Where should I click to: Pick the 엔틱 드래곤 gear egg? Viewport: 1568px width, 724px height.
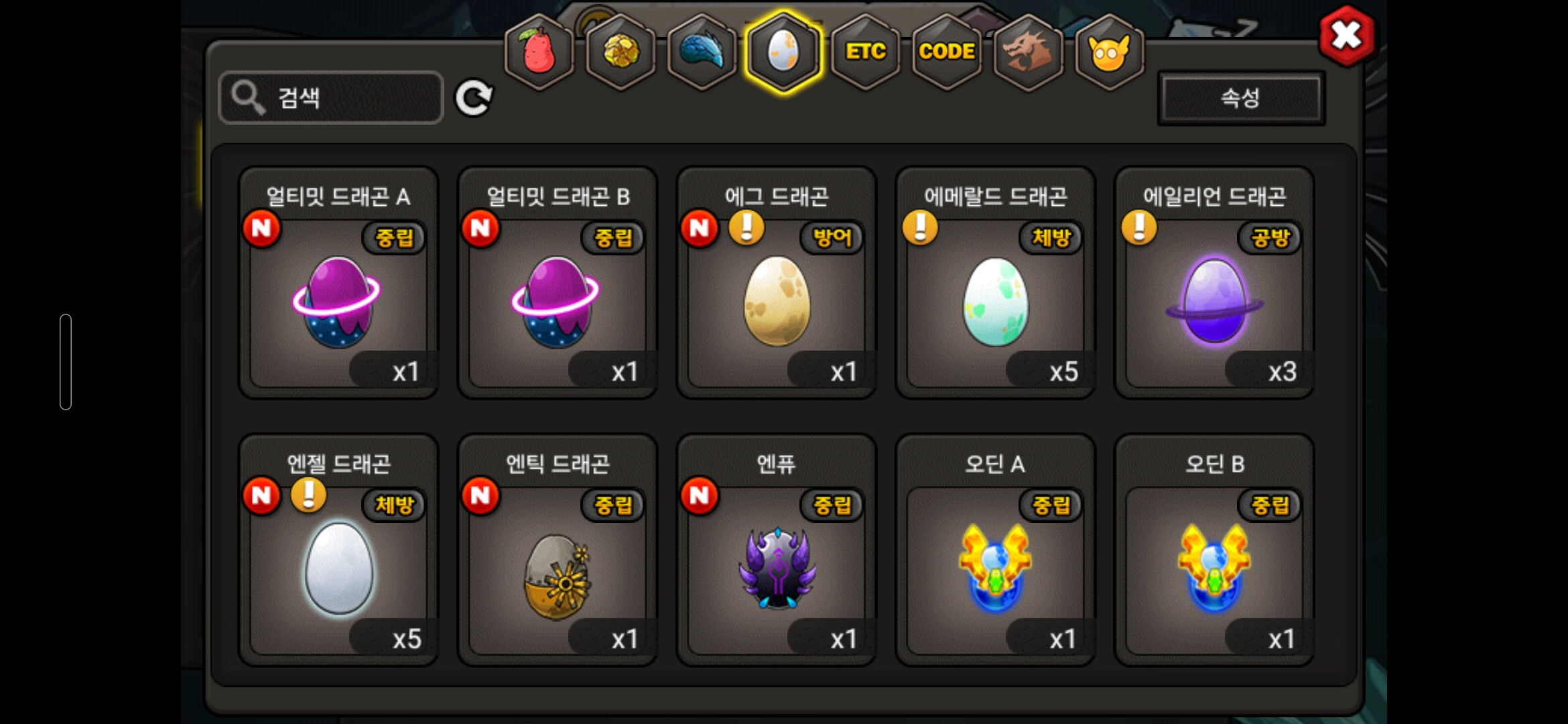pos(558,550)
